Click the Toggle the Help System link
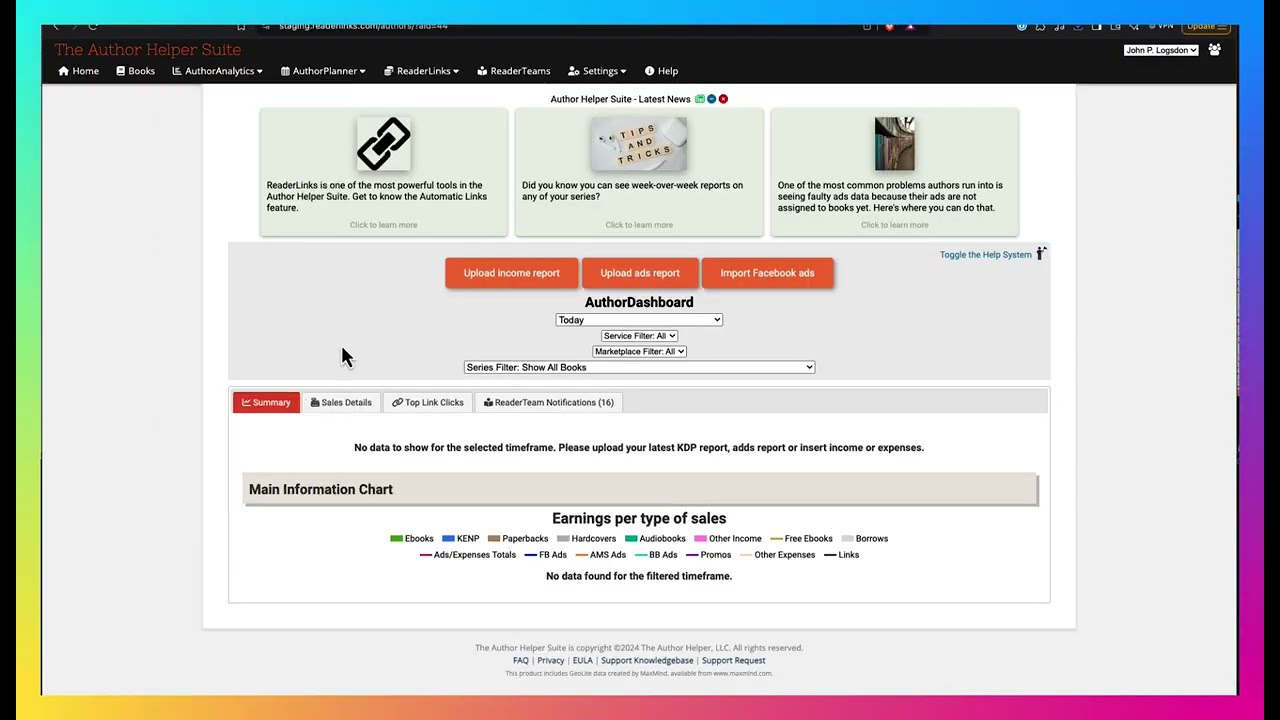The height and width of the screenshot is (720, 1280). click(985, 255)
